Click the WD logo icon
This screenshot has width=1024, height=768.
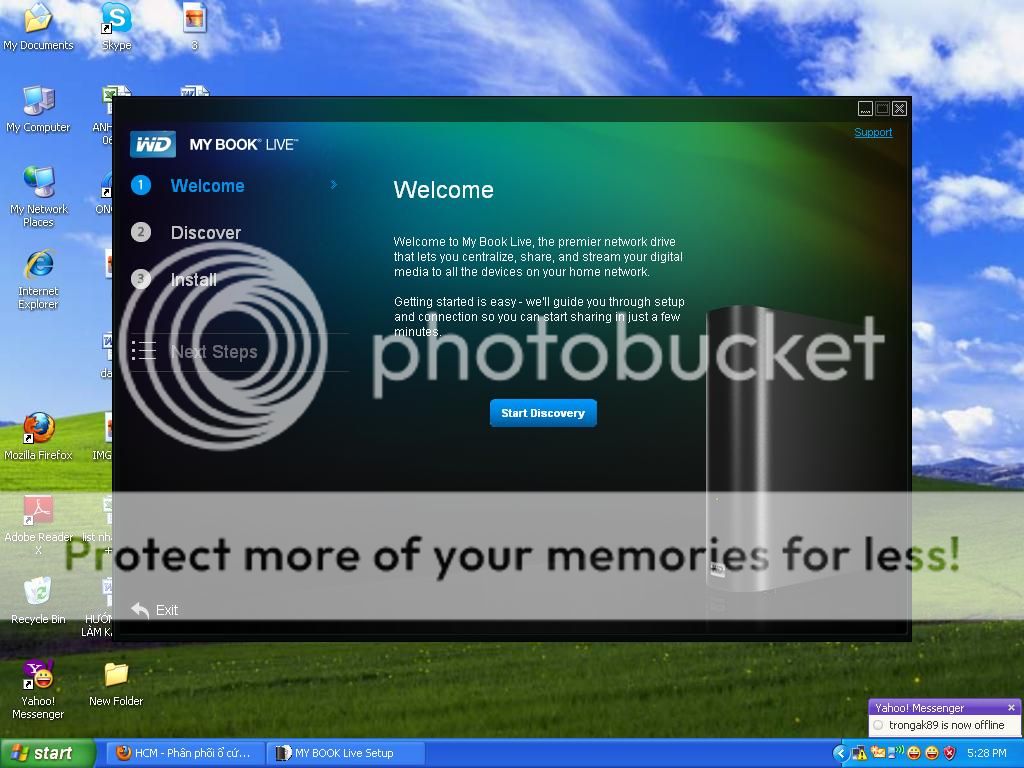[153, 144]
